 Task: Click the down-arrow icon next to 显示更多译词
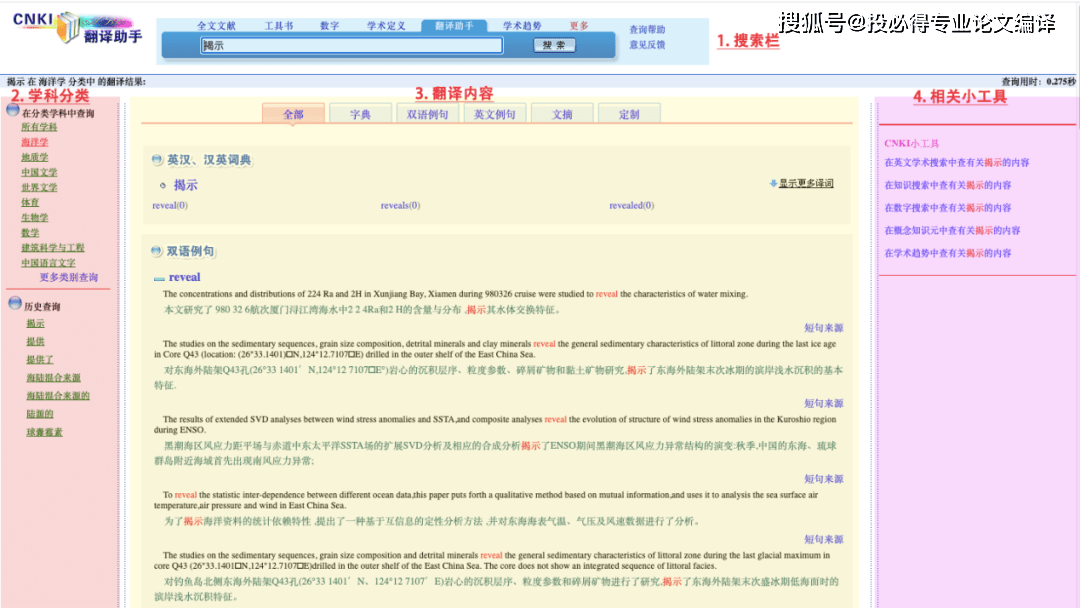[x=773, y=183]
